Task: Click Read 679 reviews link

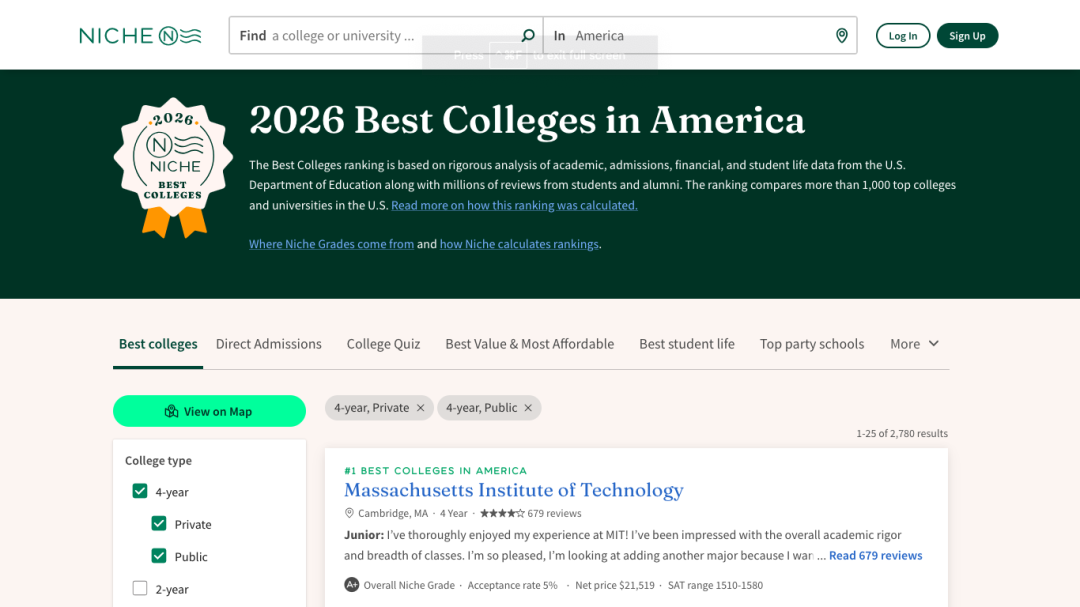Action: click(x=875, y=555)
